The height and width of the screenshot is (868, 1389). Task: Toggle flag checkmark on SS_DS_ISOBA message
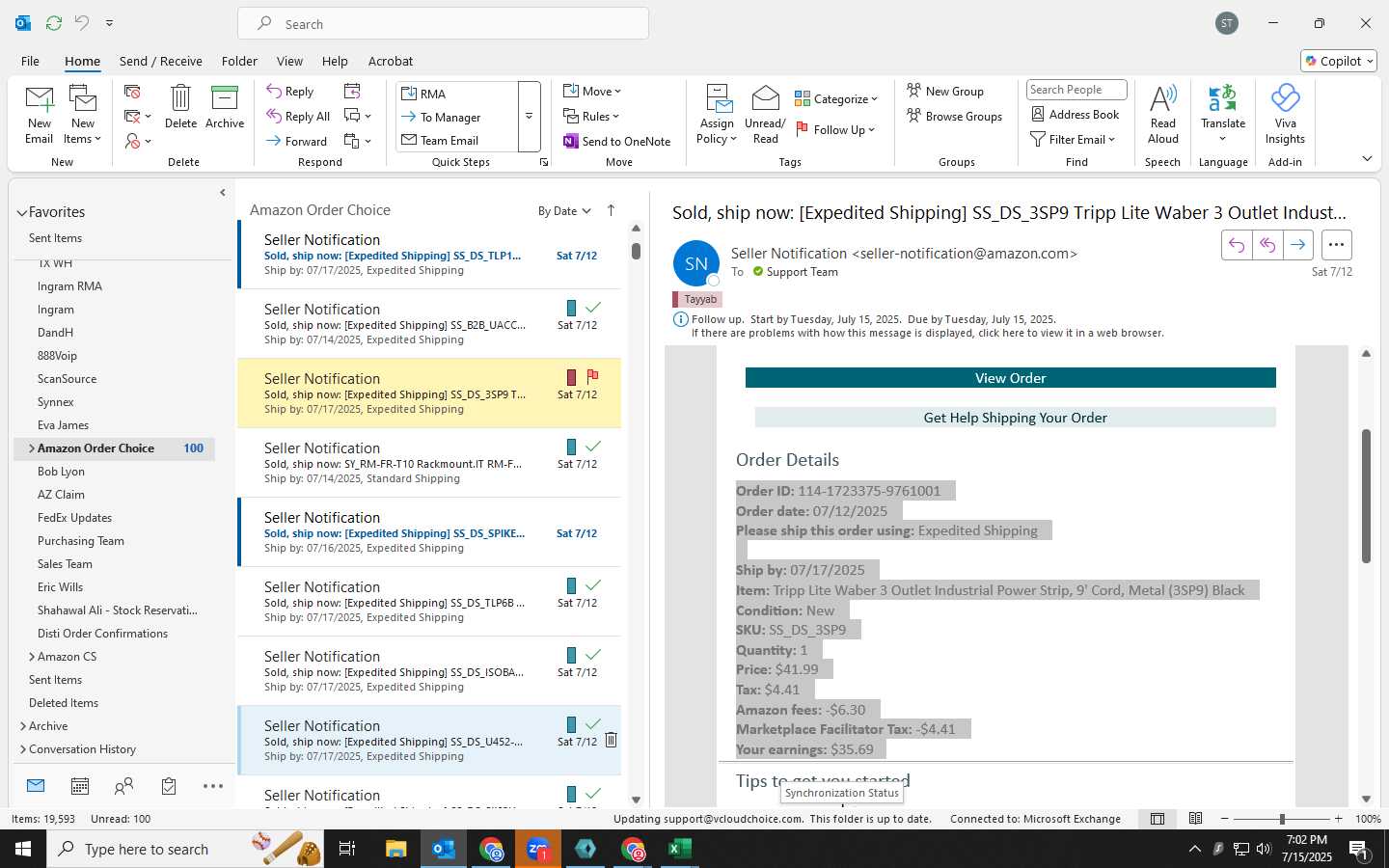pos(593,655)
